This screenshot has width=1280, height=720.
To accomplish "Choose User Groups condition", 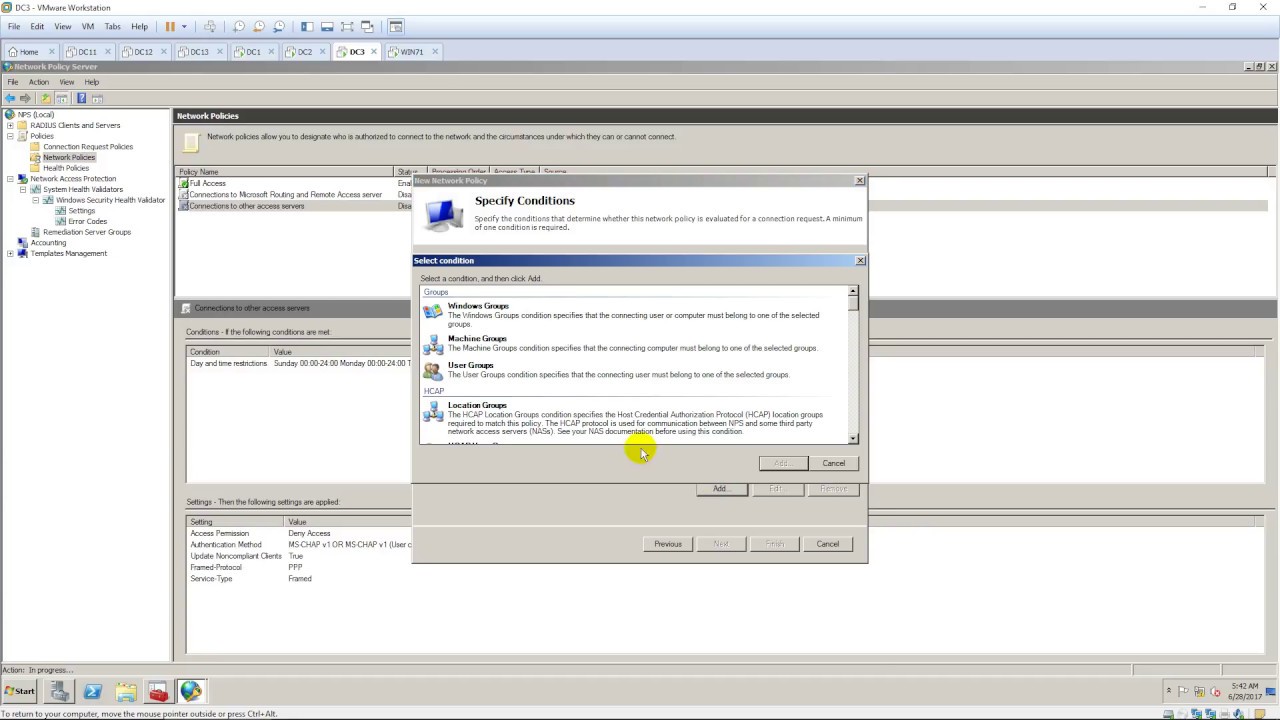I will tap(635, 370).
